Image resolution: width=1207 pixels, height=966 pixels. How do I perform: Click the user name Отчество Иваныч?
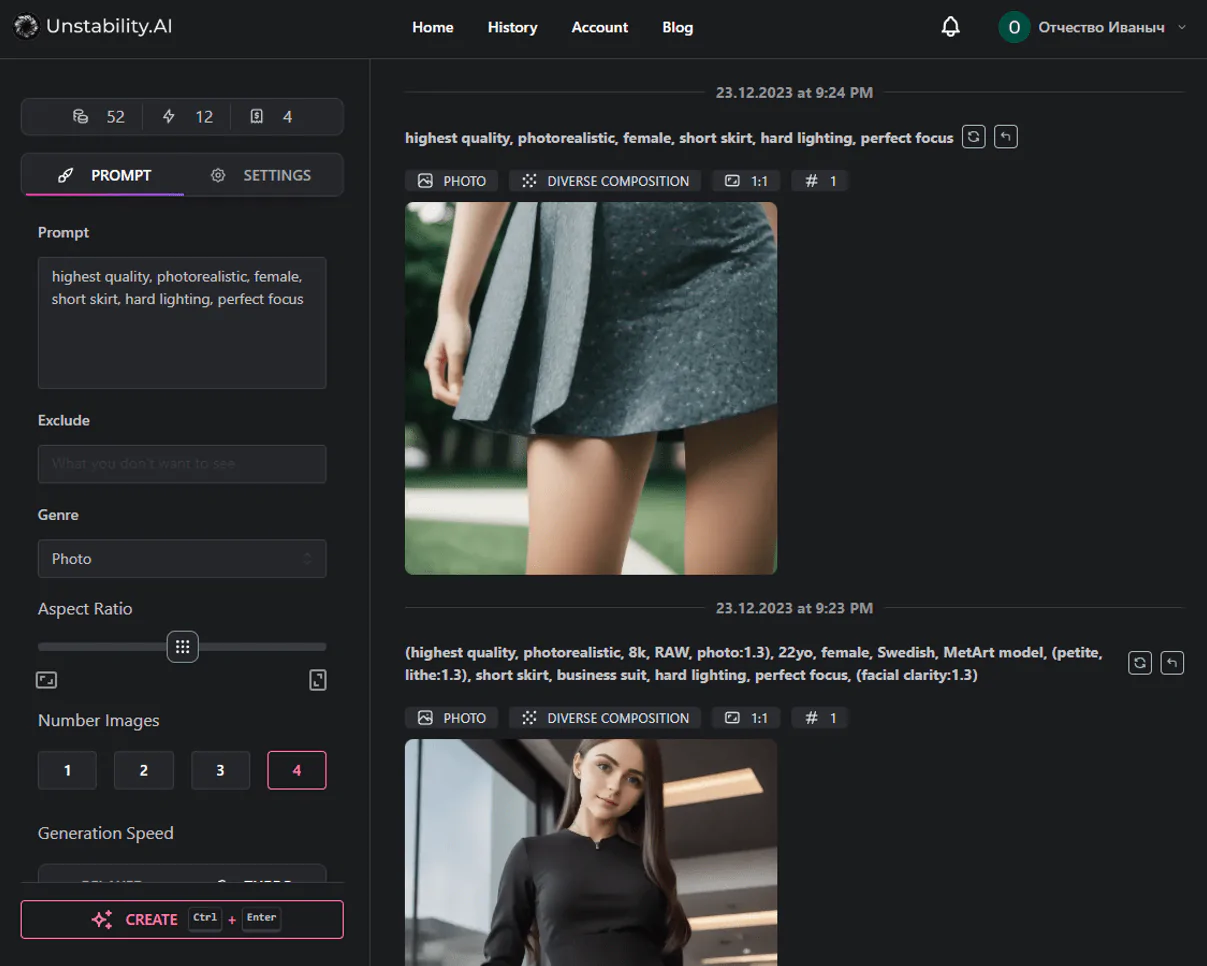coord(1101,28)
